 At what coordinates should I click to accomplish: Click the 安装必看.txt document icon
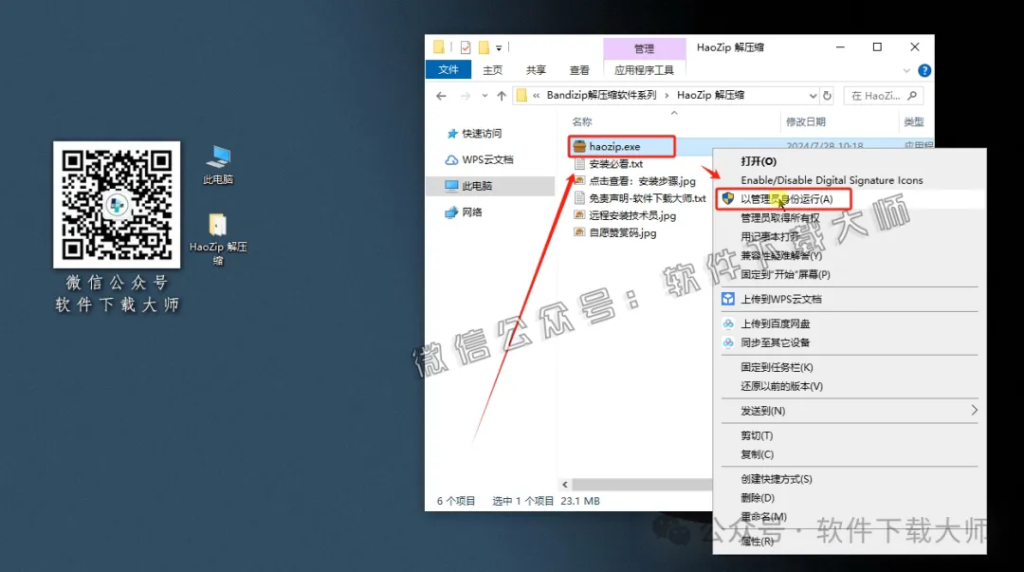click(579, 164)
